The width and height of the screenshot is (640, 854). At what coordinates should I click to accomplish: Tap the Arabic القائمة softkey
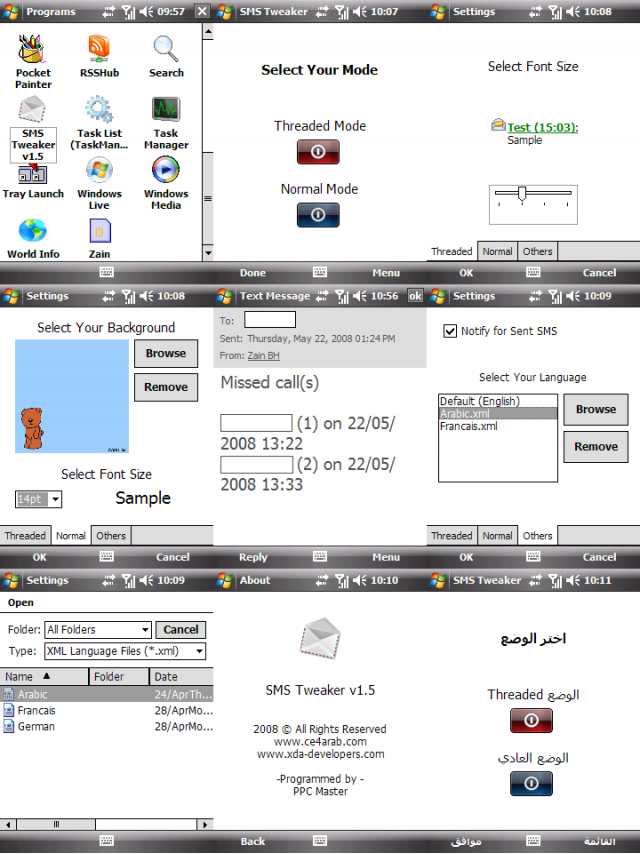coord(599,841)
